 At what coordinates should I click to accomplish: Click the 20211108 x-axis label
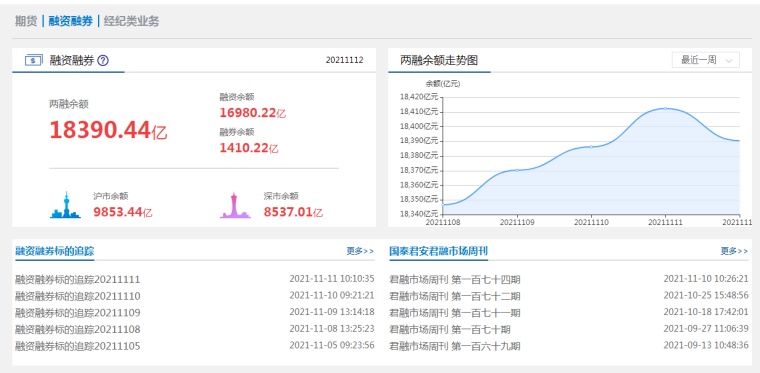coord(443,222)
